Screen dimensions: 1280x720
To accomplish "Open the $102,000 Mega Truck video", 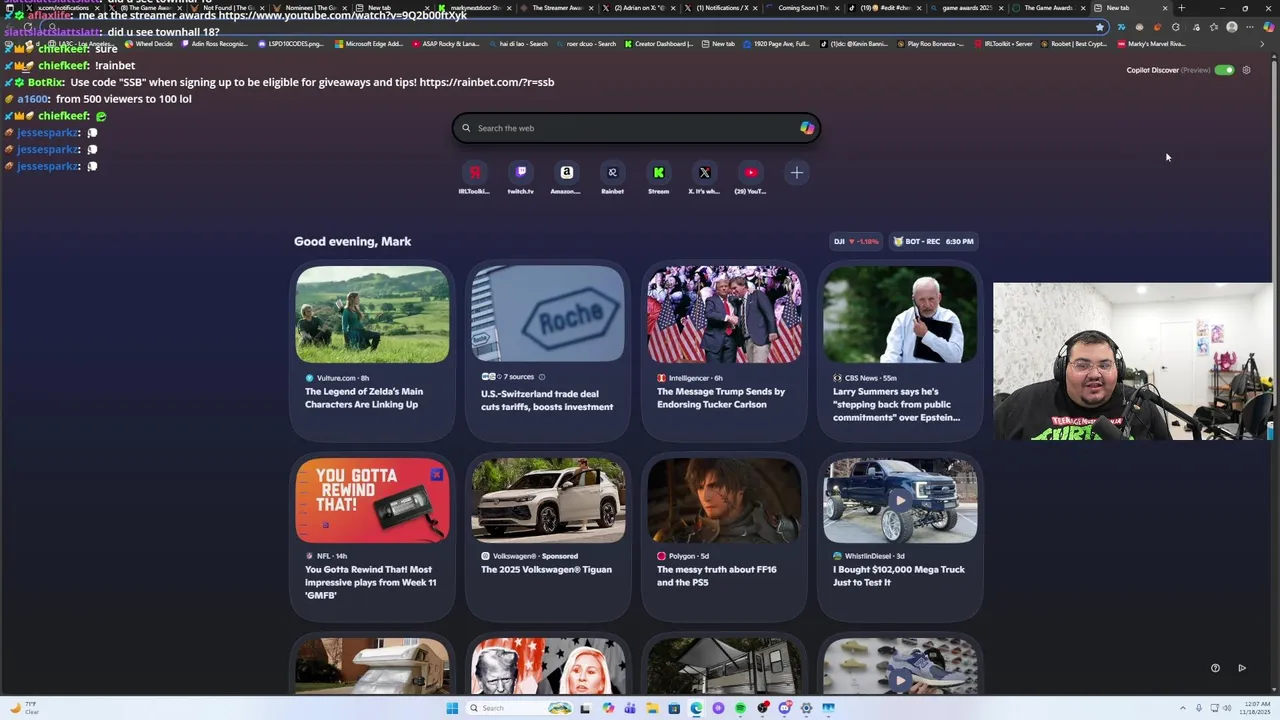I will [x=900, y=538].
